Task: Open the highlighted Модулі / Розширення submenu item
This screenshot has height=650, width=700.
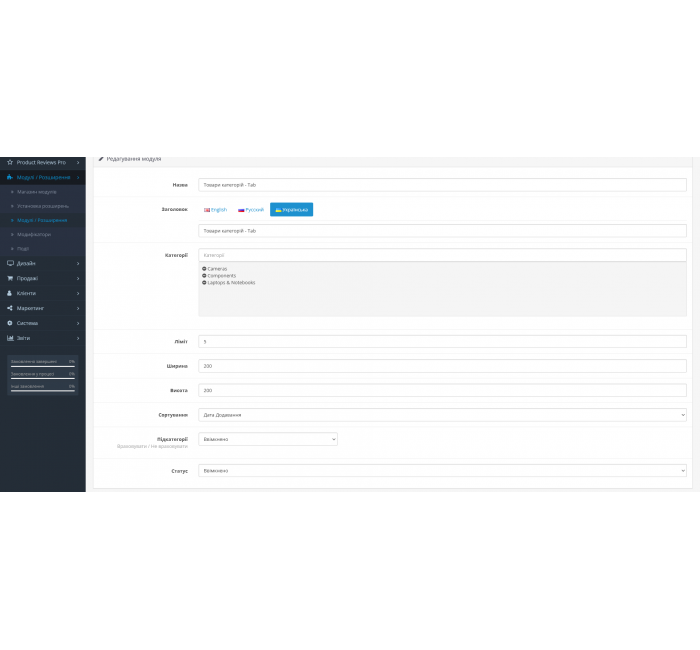Action: point(42,220)
